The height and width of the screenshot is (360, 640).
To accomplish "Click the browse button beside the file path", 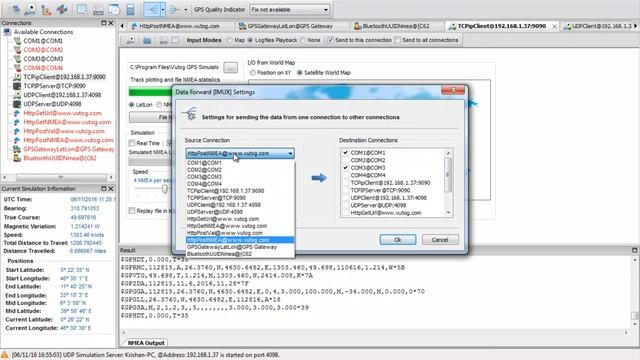I will 231,67.
